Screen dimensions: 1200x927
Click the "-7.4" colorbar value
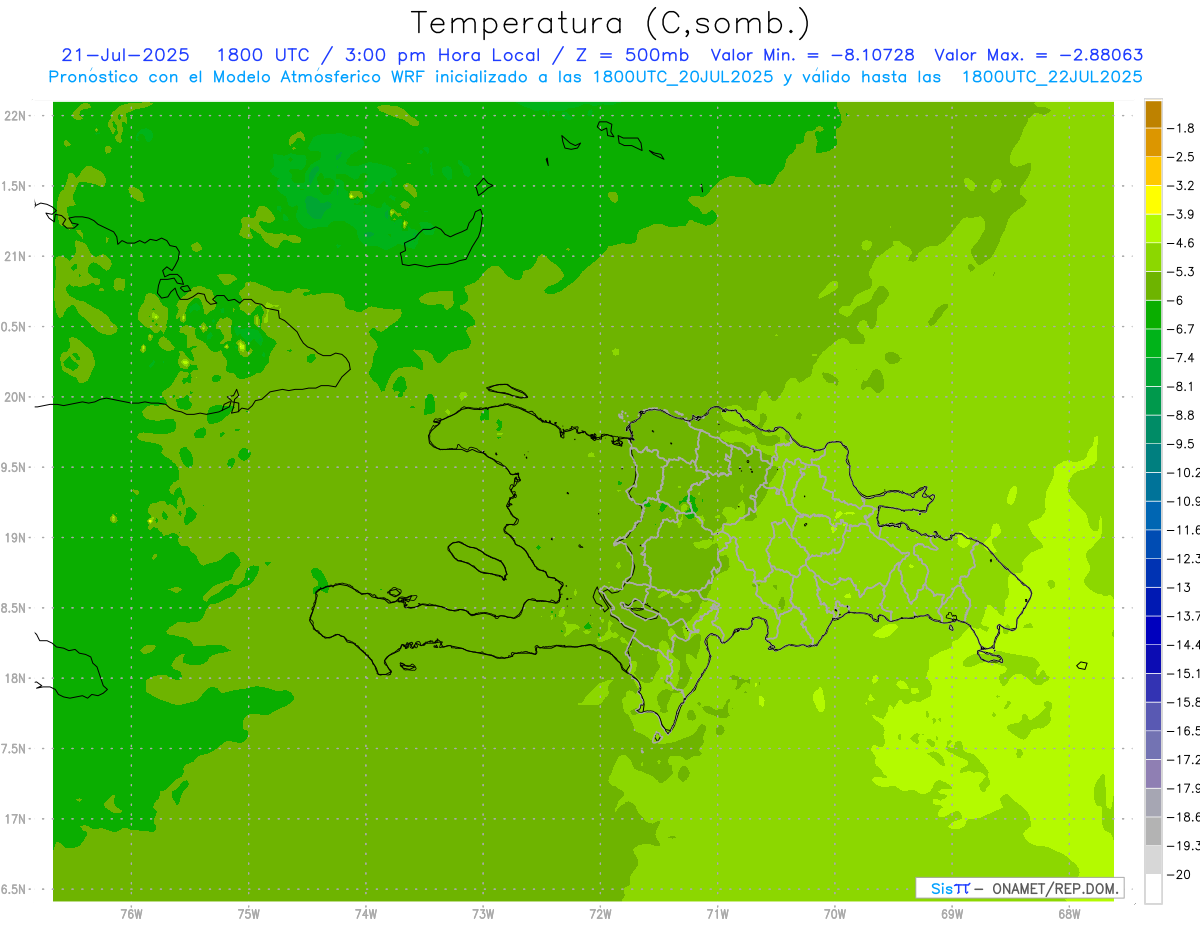(1182, 357)
